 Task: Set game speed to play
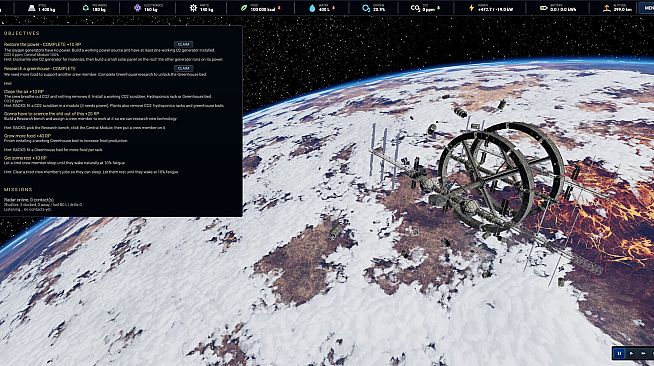631,353
